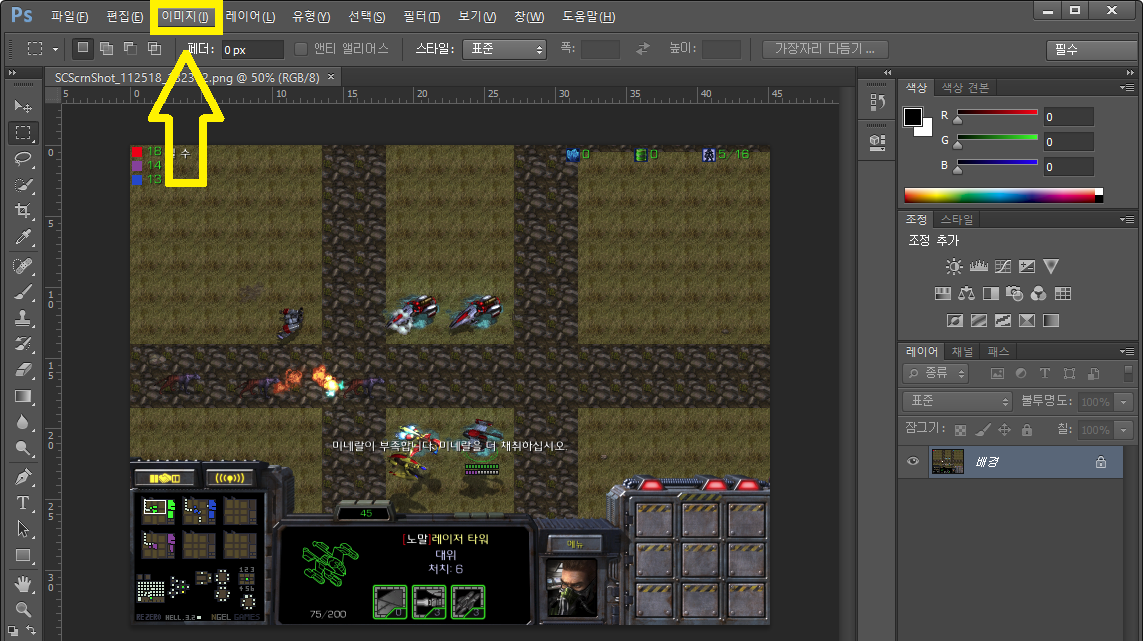
Task: Toggle lock position
Action: pyautogui.click(x=1004, y=430)
